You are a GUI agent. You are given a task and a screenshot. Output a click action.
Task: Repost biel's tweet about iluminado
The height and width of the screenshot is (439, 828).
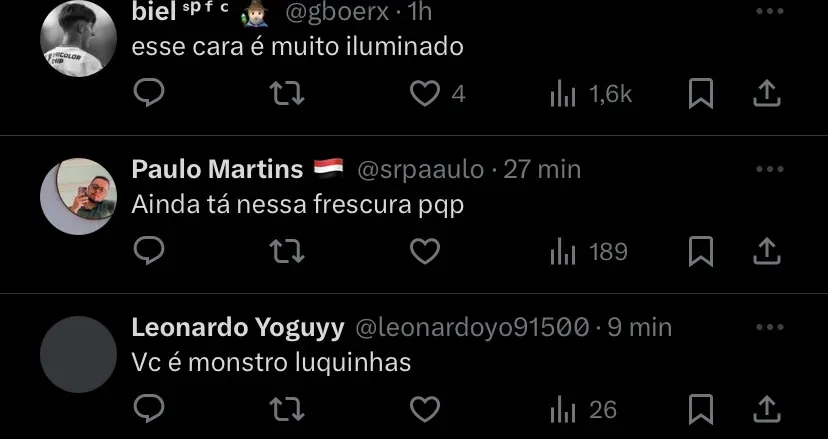pyautogui.click(x=287, y=94)
